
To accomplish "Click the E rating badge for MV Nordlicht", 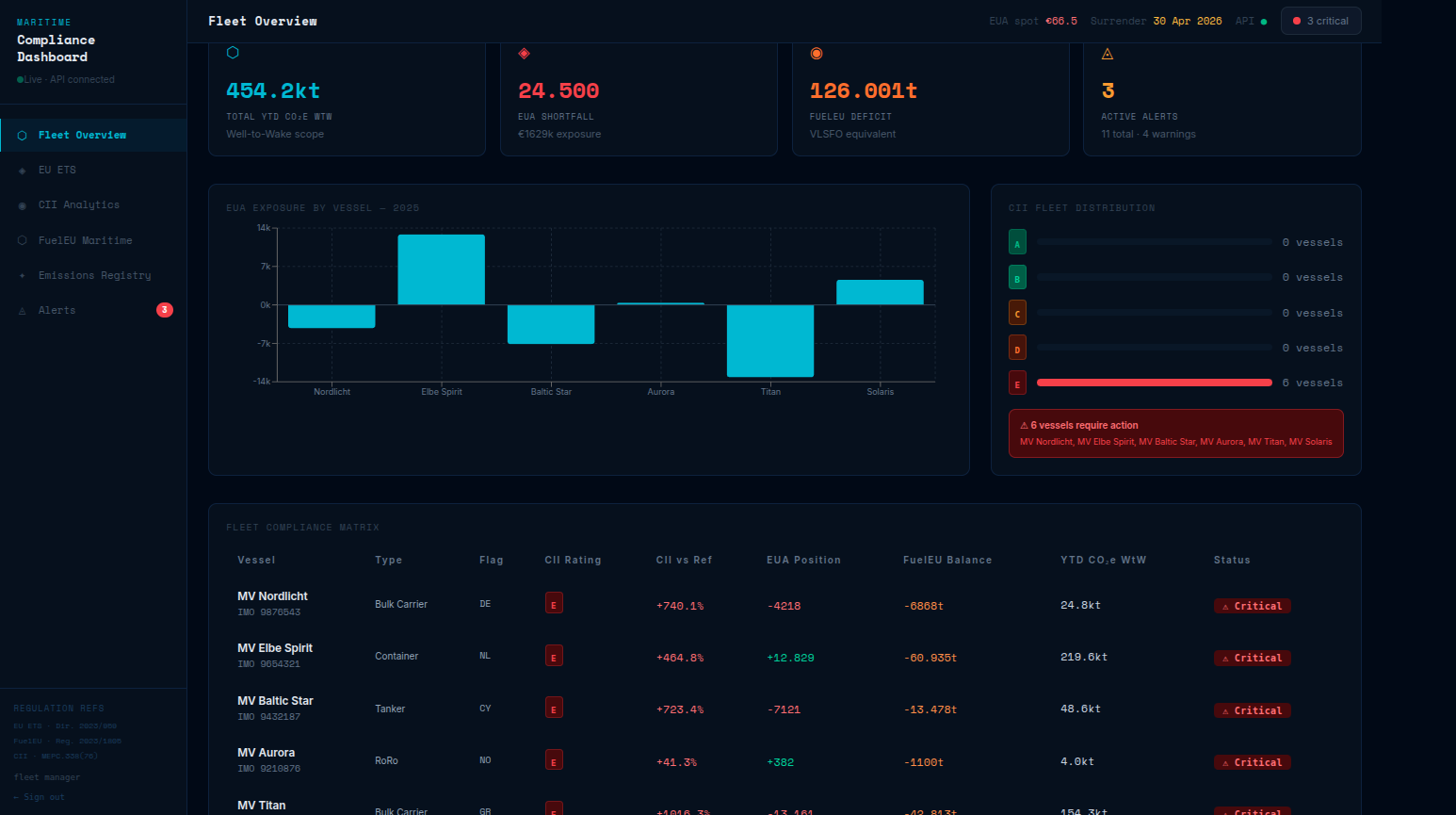I will pyautogui.click(x=554, y=603).
